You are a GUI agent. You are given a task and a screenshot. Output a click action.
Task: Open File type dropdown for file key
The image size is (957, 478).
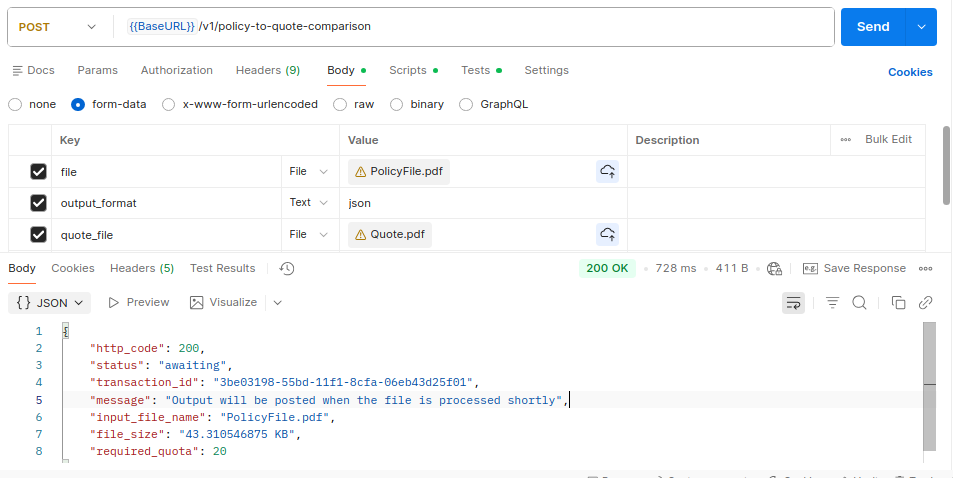(x=309, y=172)
